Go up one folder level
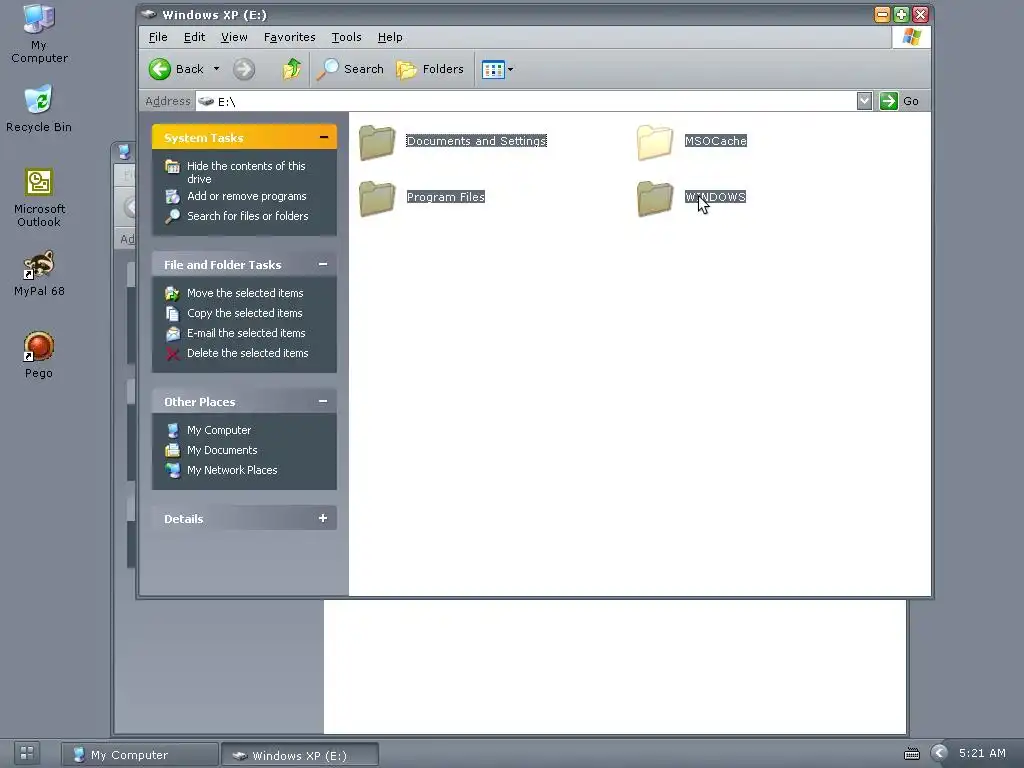The height and width of the screenshot is (768, 1024). tap(292, 69)
